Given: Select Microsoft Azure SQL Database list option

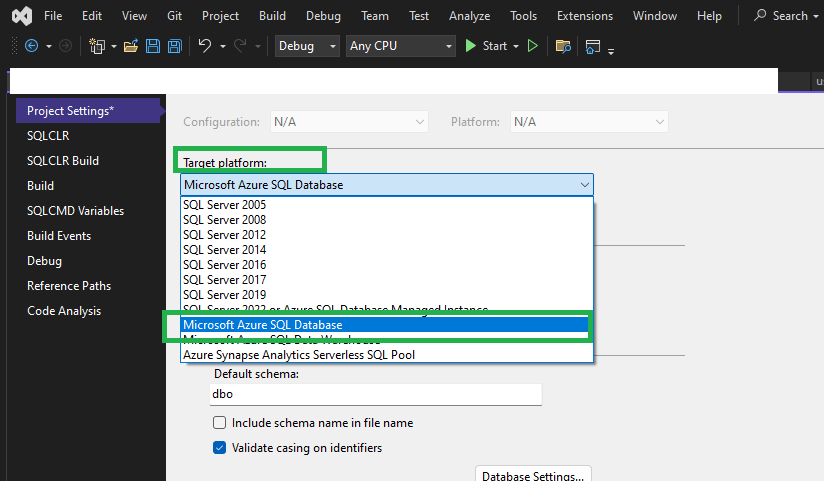Looking at the screenshot, I should point(387,325).
